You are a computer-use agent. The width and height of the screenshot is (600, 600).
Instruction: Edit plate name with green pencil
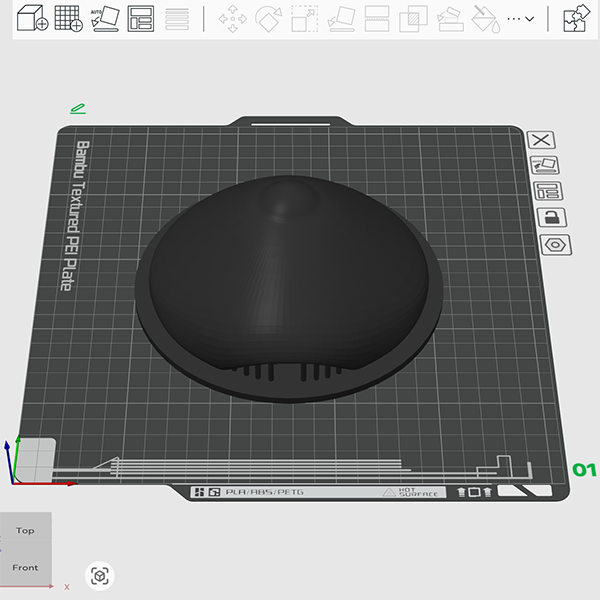pos(78,108)
